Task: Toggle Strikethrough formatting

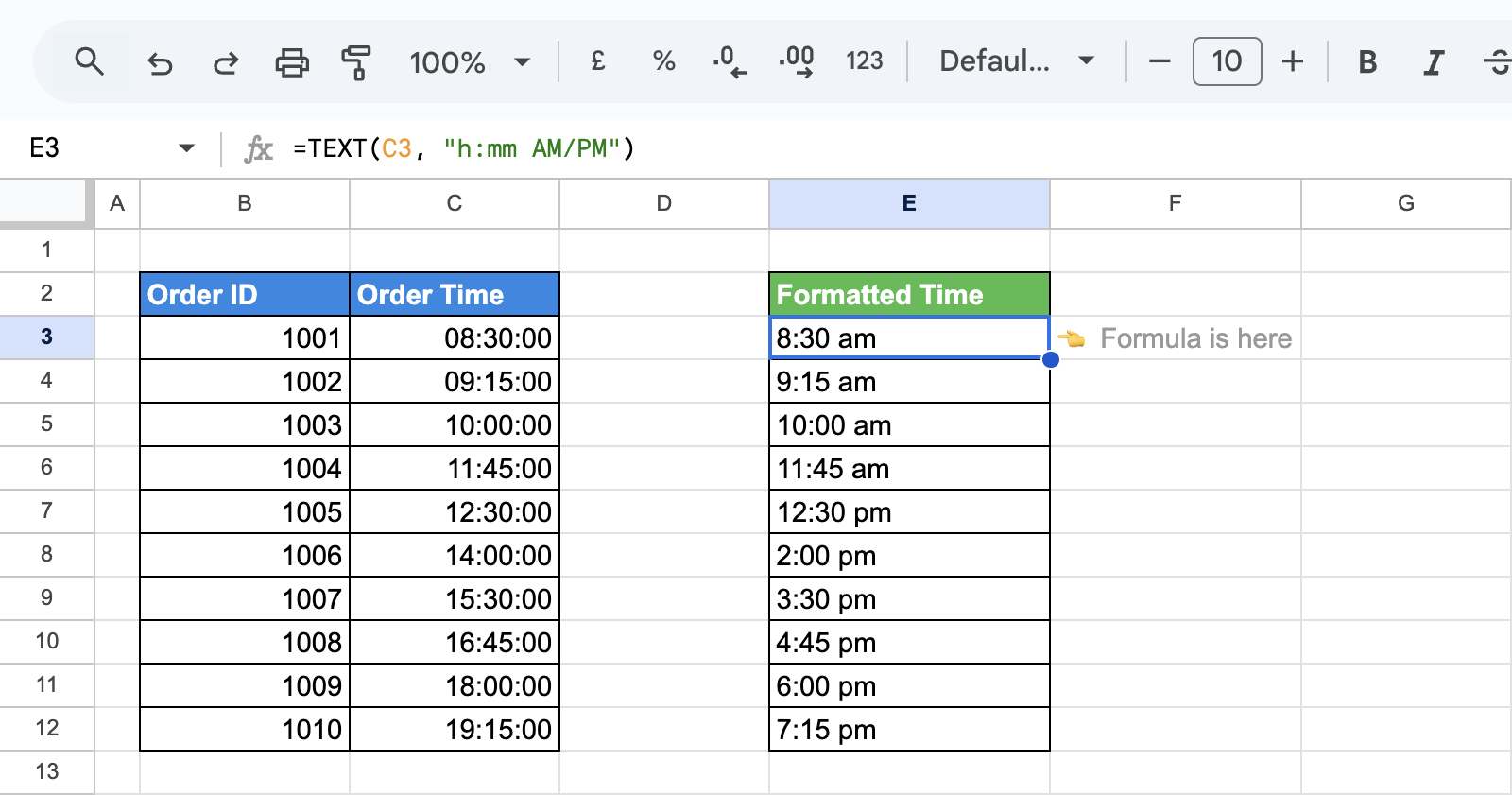Action: [x=1497, y=62]
